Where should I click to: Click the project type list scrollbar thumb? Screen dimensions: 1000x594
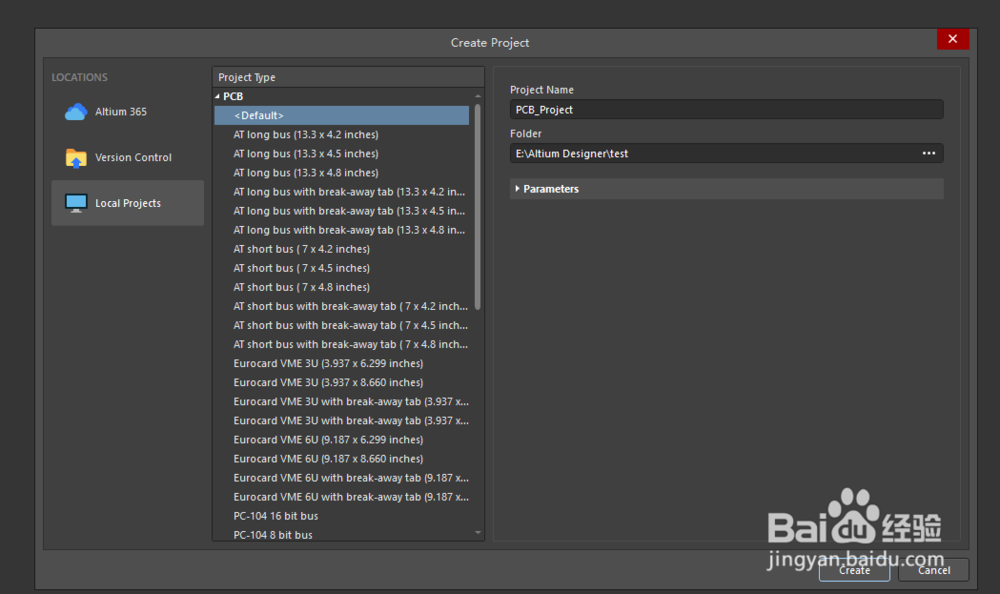pos(478,207)
